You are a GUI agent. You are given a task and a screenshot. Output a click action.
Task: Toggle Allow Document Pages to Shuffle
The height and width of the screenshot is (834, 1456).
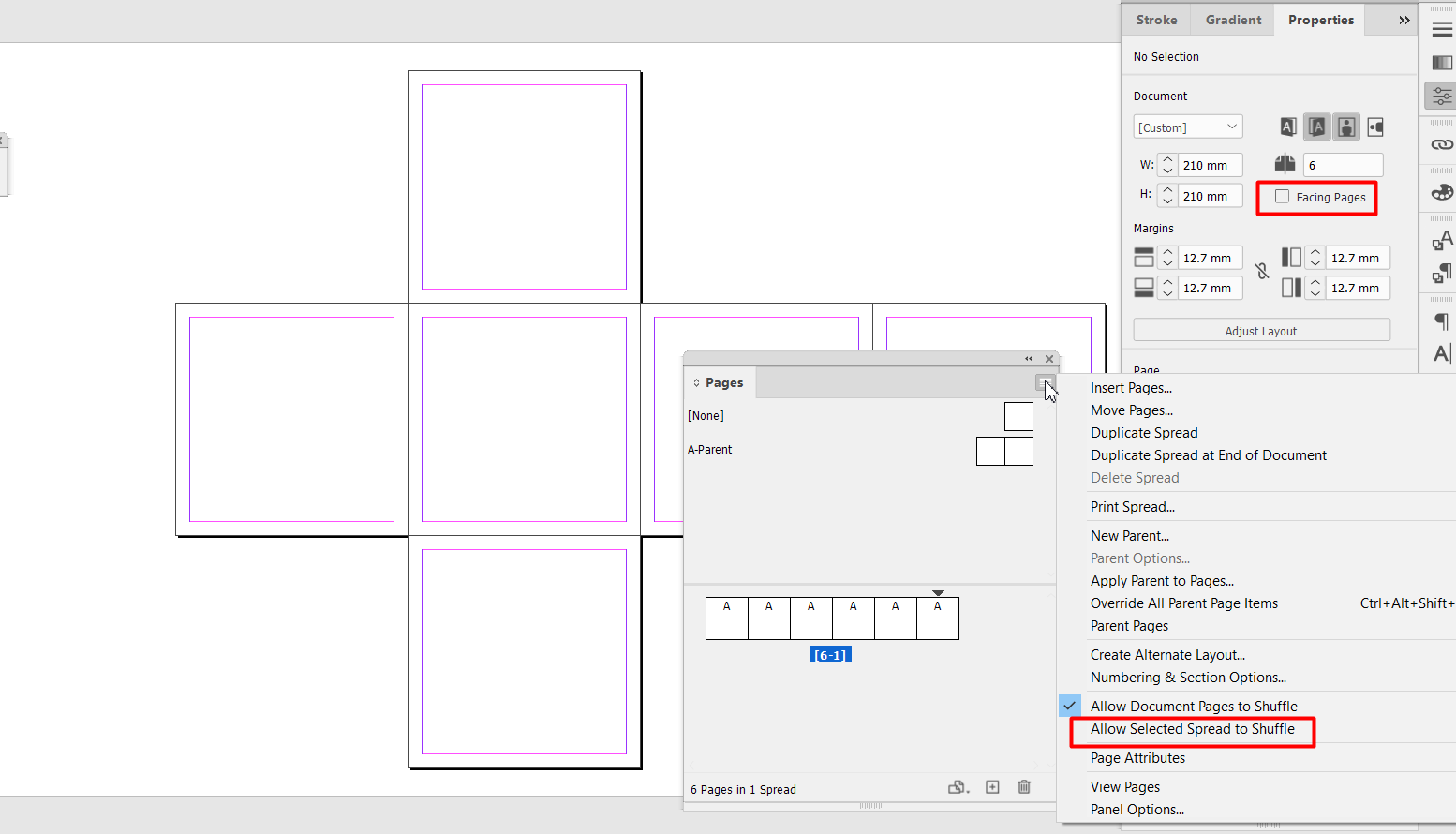click(x=1194, y=707)
